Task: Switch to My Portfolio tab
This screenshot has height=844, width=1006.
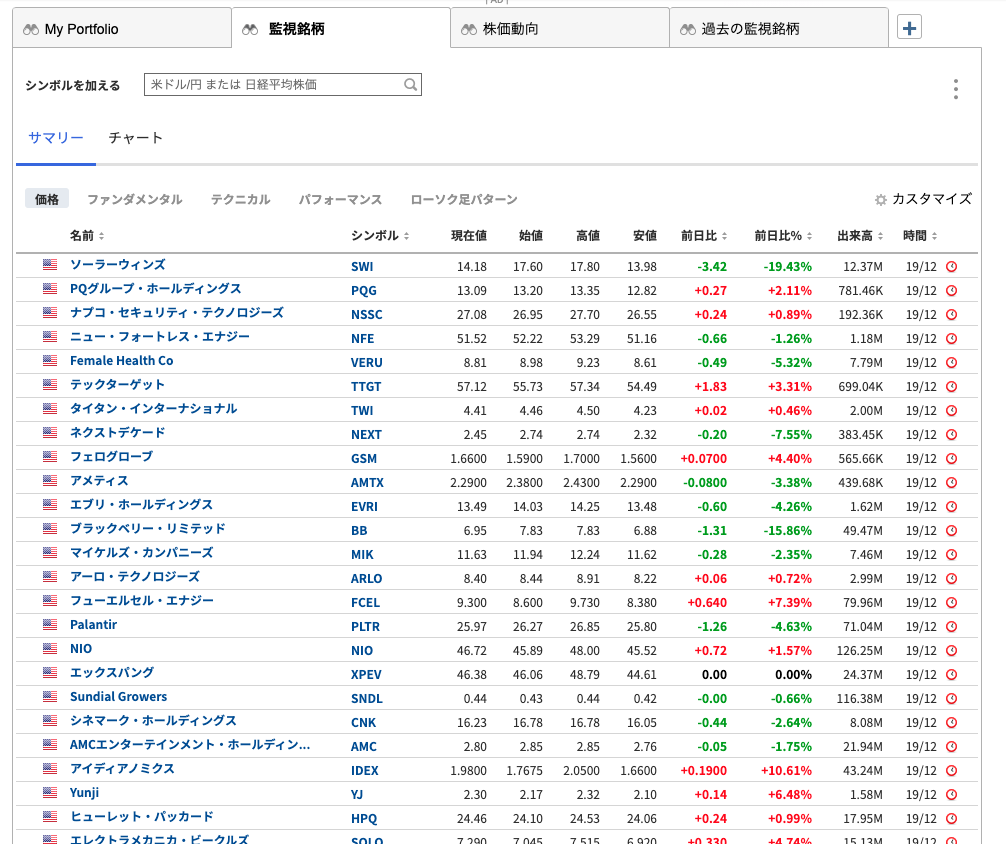Action: pyautogui.click(x=122, y=29)
